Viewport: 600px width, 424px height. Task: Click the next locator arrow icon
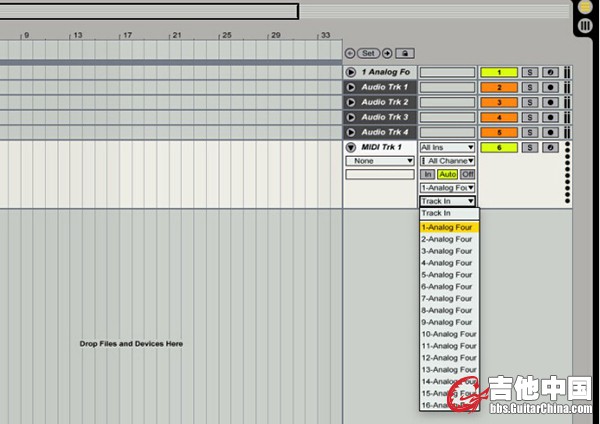tap(385, 52)
